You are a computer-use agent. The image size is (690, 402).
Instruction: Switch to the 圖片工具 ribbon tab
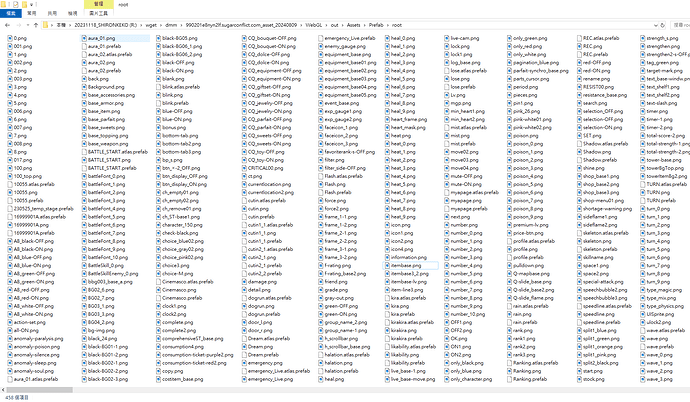tap(98, 13)
